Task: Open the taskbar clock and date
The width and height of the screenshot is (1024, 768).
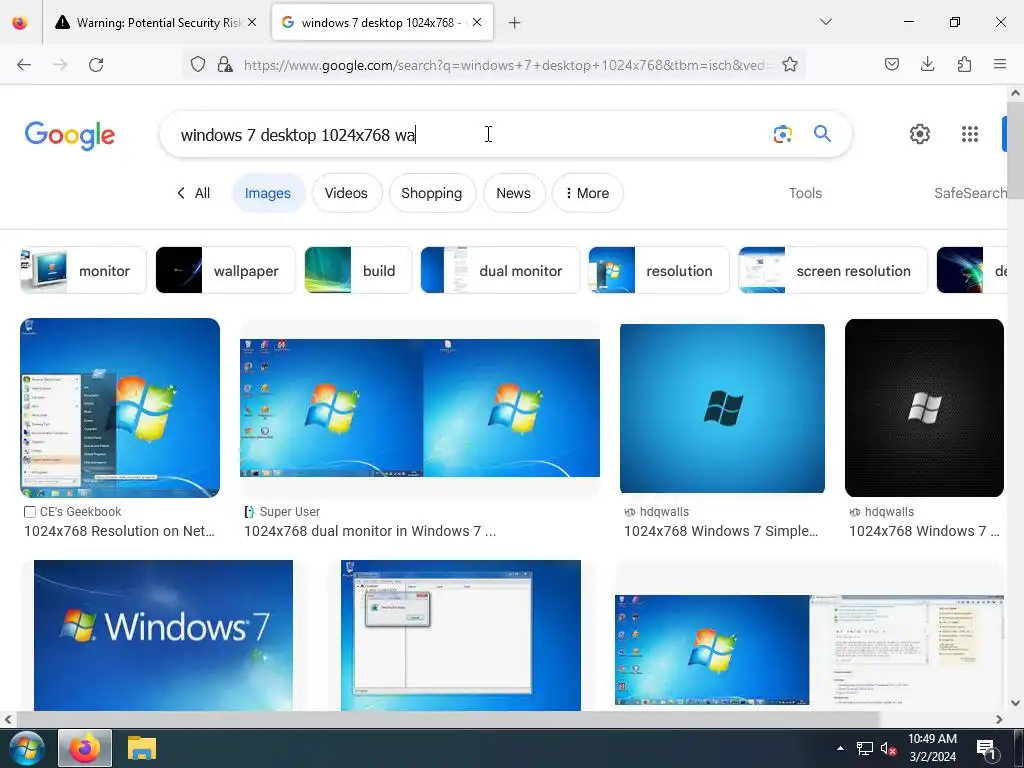Action: [x=933, y=748]
